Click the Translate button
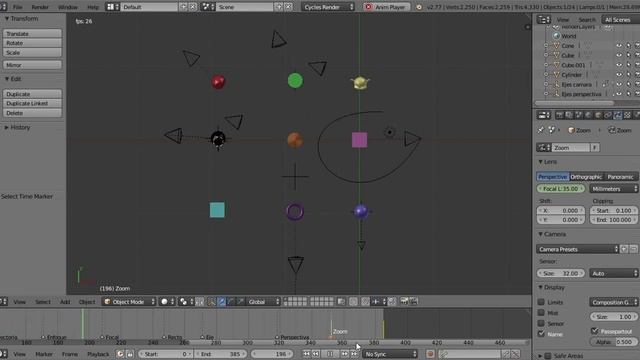 point(32,33)
